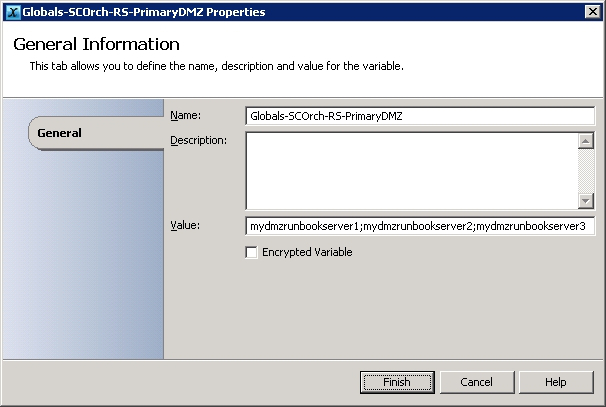Click inside the Description text area
The image size is (606, 407).
412,171
